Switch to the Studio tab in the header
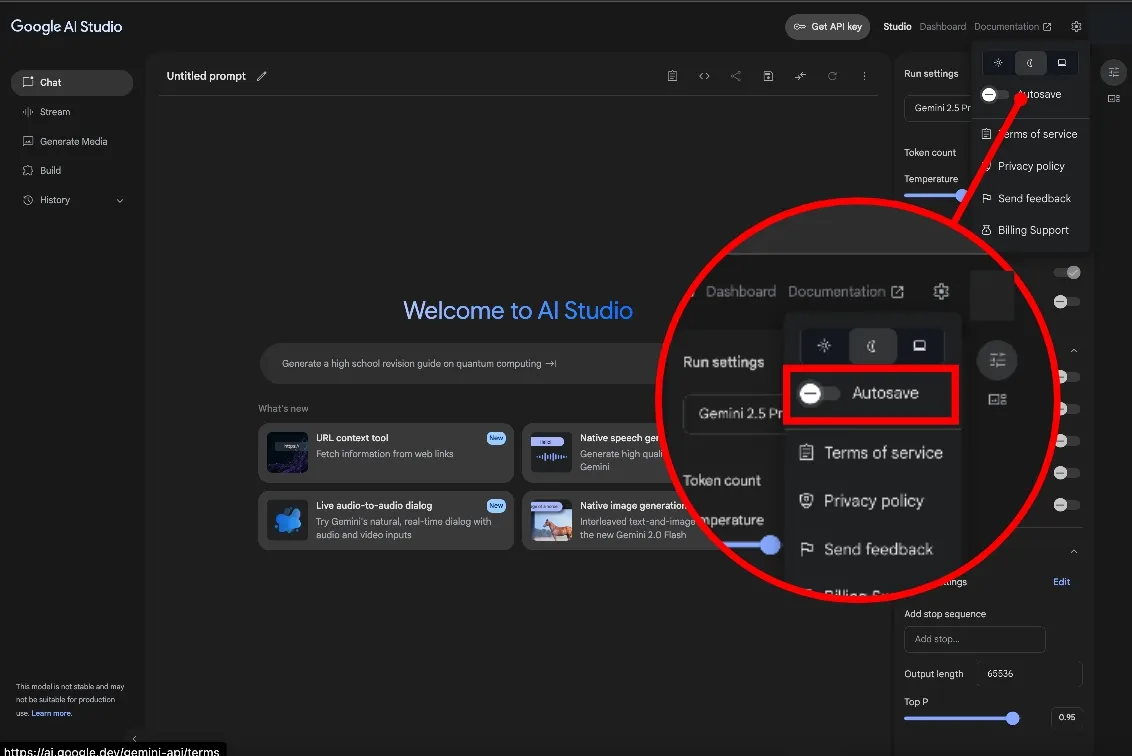Viewport: 1132px width, 756px height. 897,27
